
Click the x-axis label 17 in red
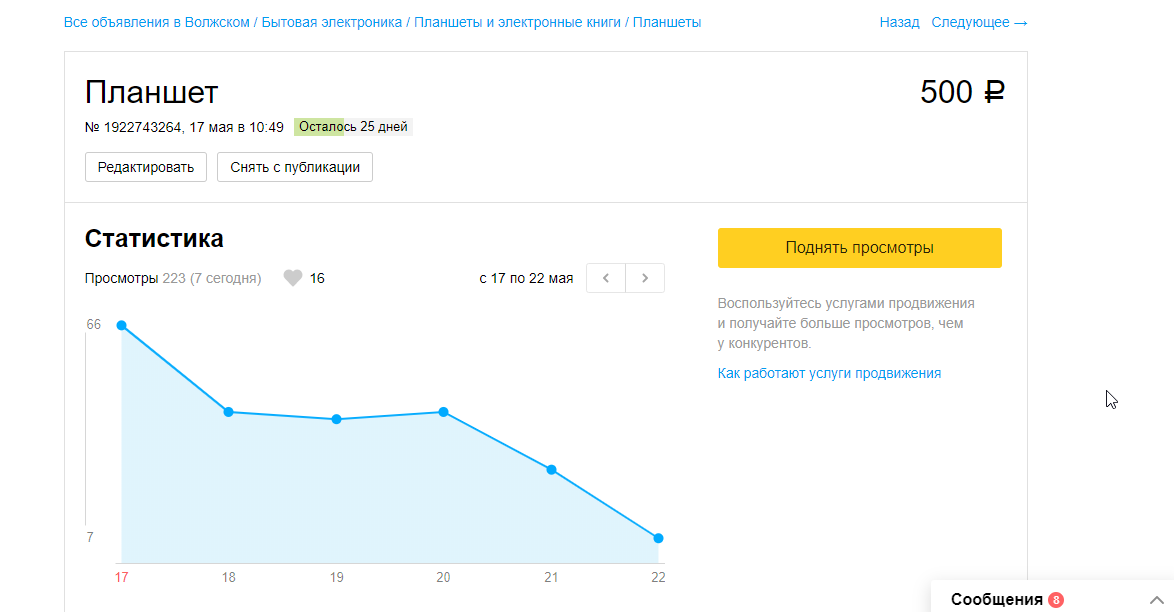(121, 578)
